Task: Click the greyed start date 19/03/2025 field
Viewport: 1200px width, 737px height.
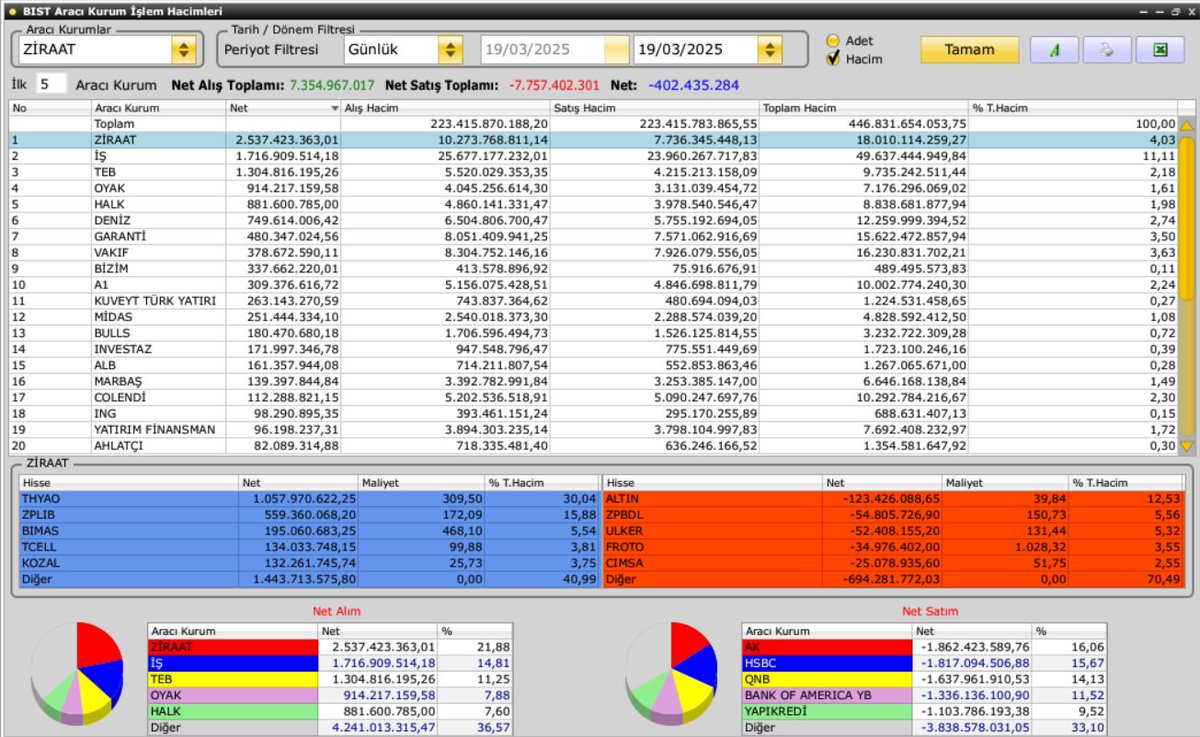Action: pos(554,49)
